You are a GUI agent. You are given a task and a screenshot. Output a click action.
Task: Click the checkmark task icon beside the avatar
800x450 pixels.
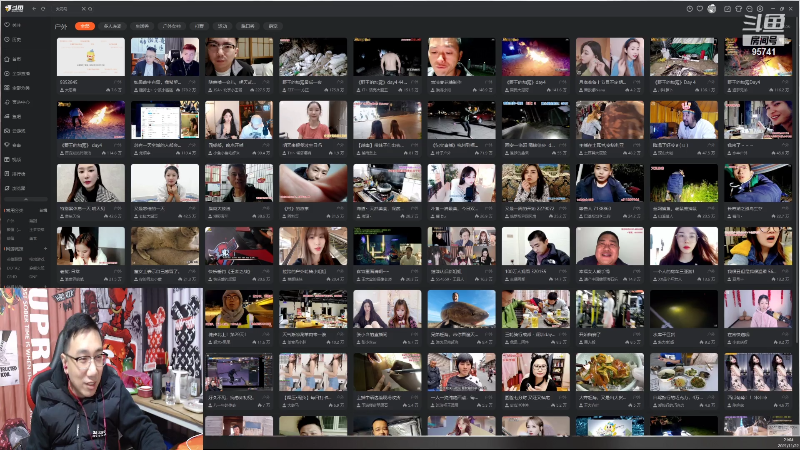tap(728, 9)
